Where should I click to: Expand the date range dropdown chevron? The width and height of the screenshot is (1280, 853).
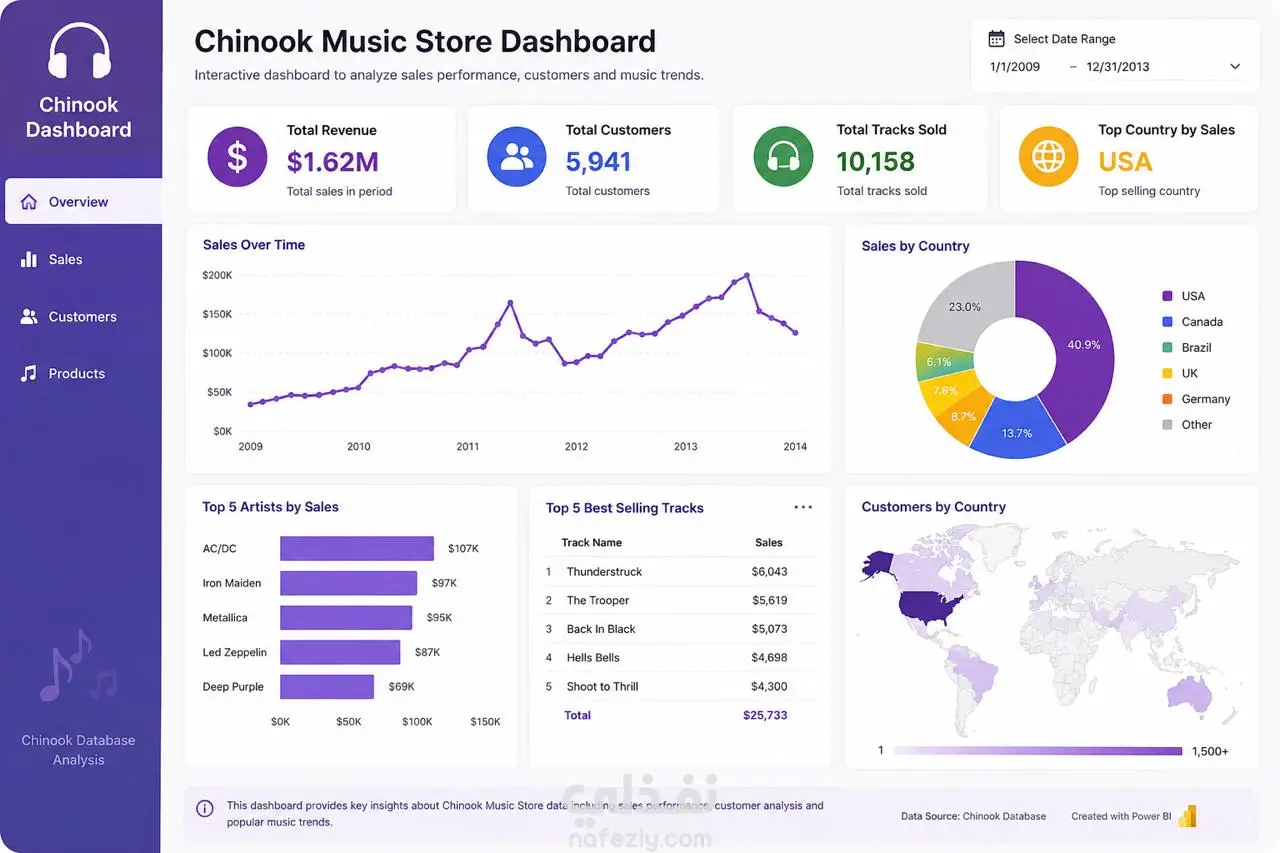[x=1235, y=67]
